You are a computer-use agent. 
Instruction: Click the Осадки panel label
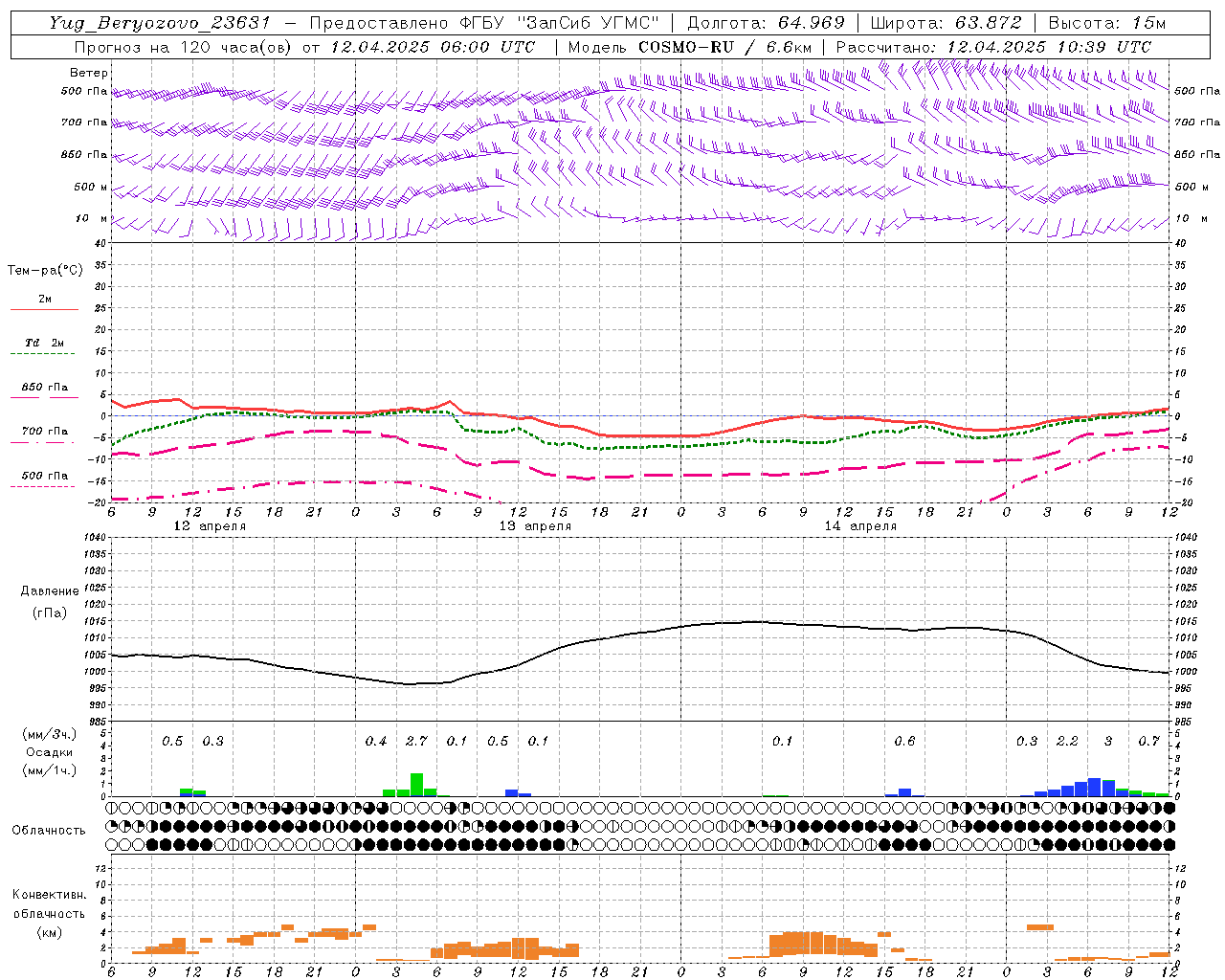[50, 752]
